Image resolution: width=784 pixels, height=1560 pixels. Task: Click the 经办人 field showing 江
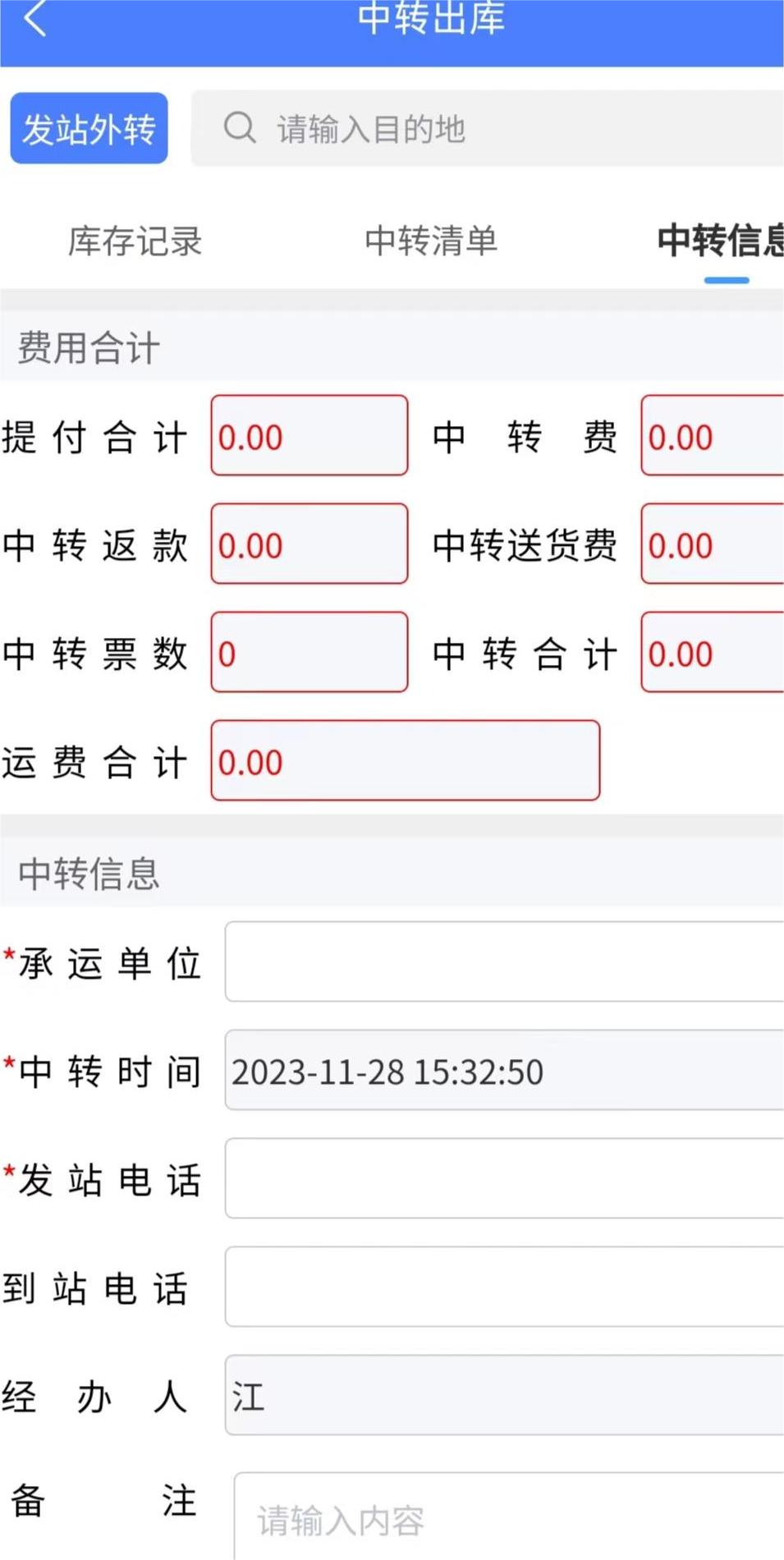pyautogui.click(x=502, y=1397)
